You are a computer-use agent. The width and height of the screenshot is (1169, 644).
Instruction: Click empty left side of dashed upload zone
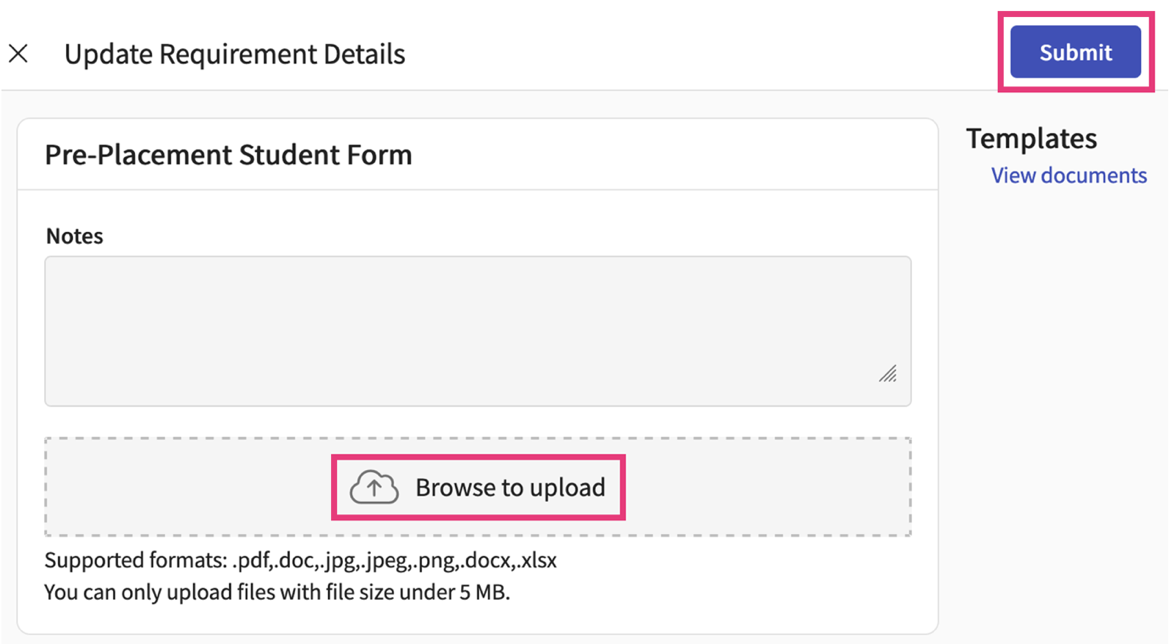pyautogui.click(x=180, y=488)
